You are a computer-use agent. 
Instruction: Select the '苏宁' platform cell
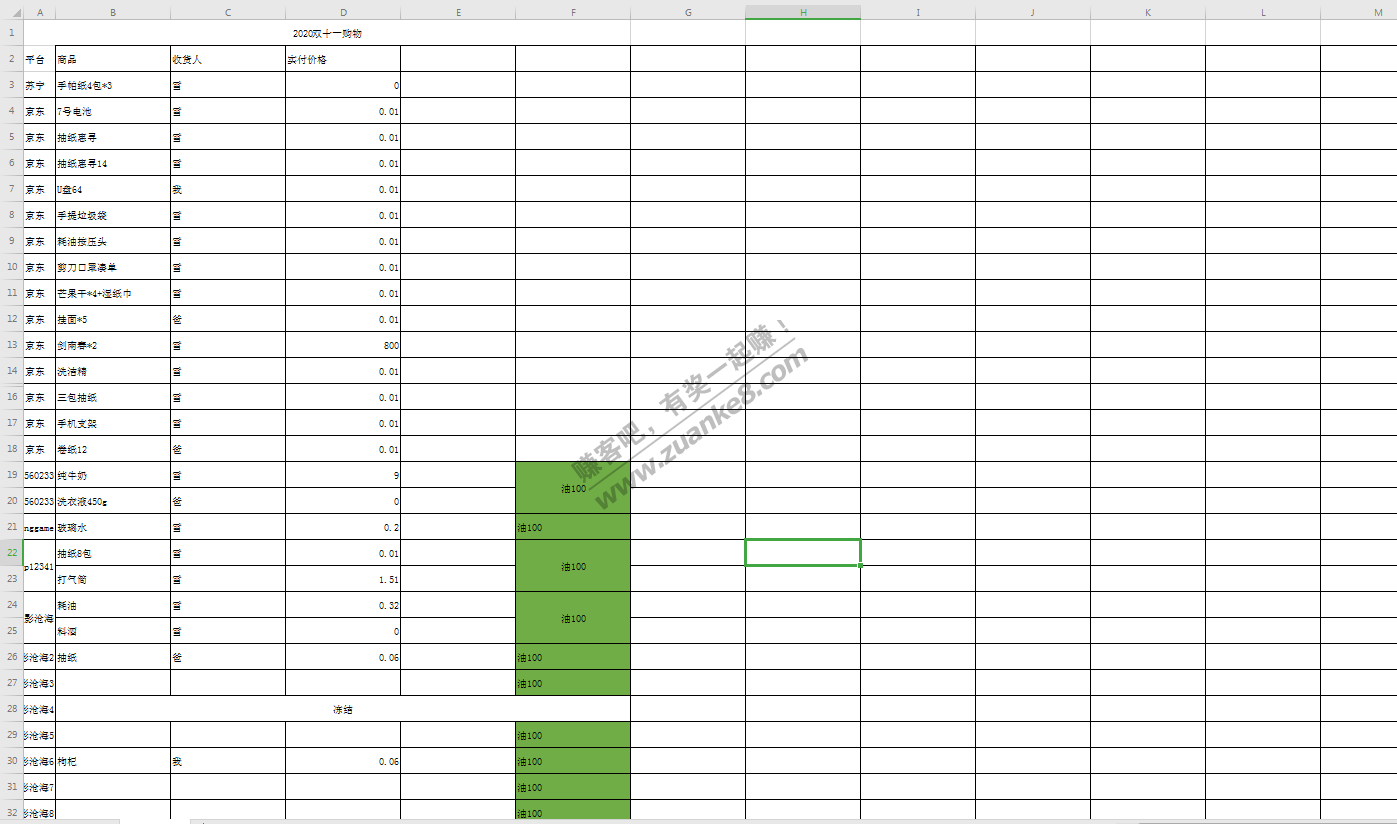(x=40, y=85)
